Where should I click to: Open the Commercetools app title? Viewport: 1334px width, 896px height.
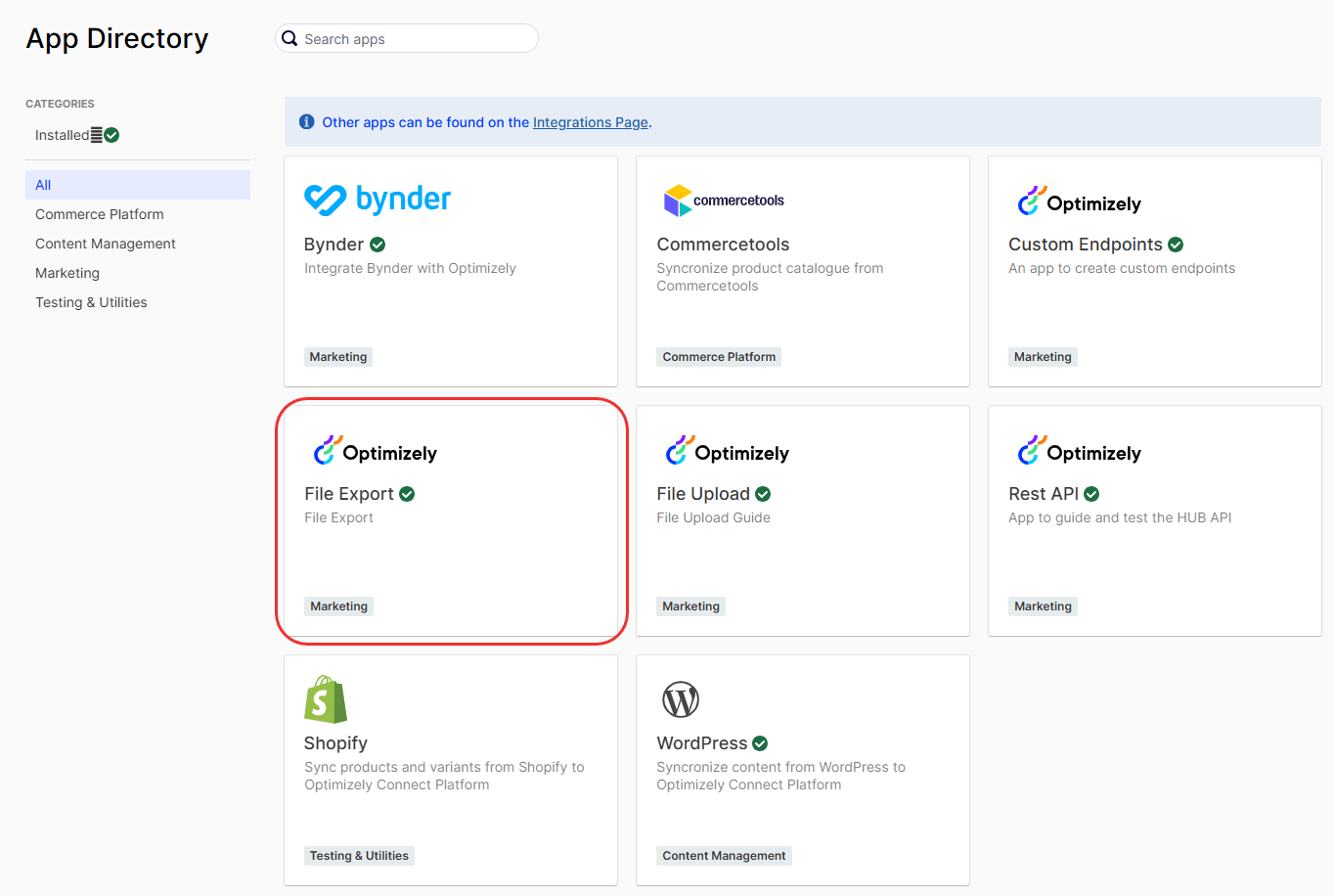click(723, 245)
